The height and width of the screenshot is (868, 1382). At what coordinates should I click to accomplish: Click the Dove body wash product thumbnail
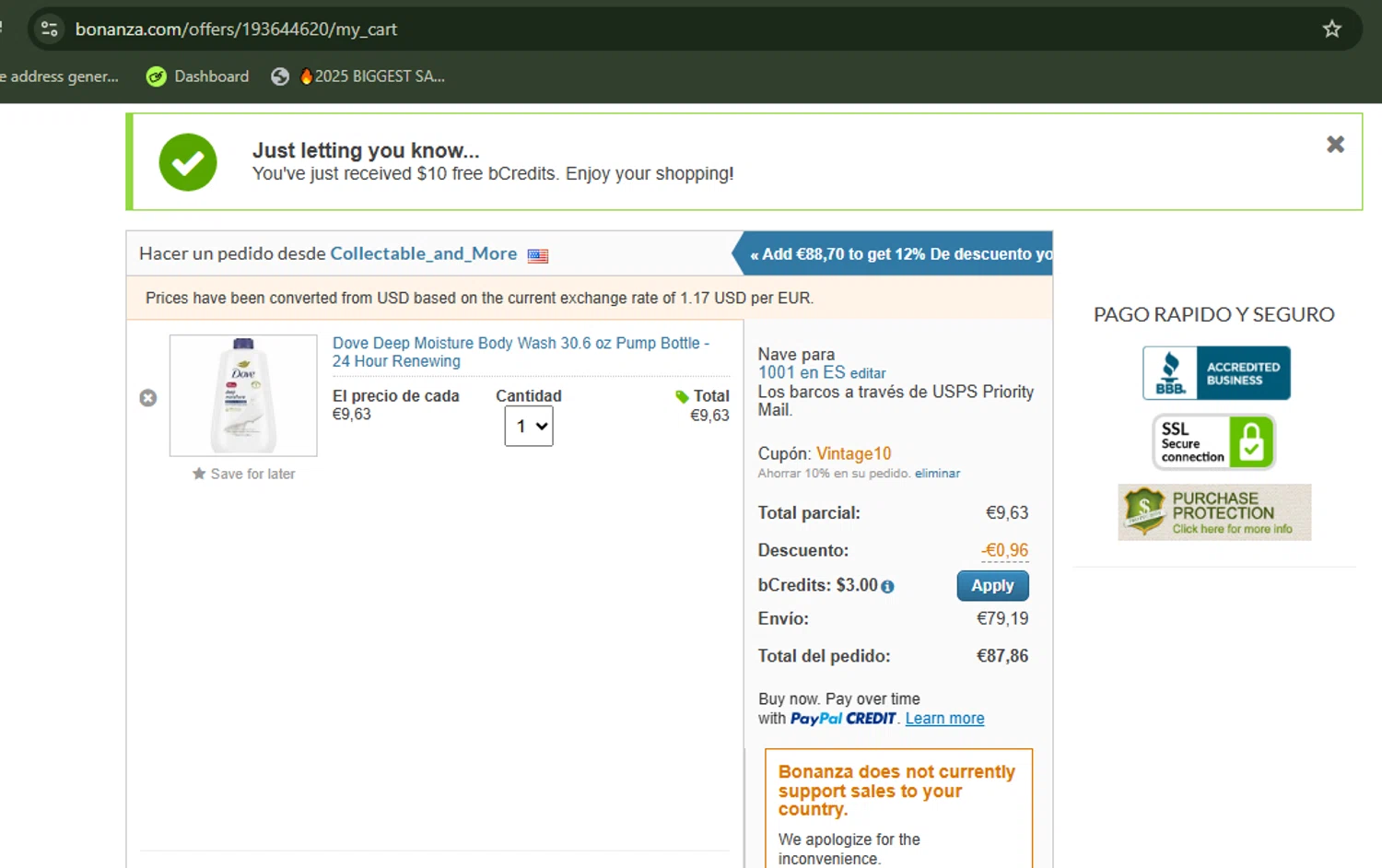pyautogui.click(x=243, y=395)
